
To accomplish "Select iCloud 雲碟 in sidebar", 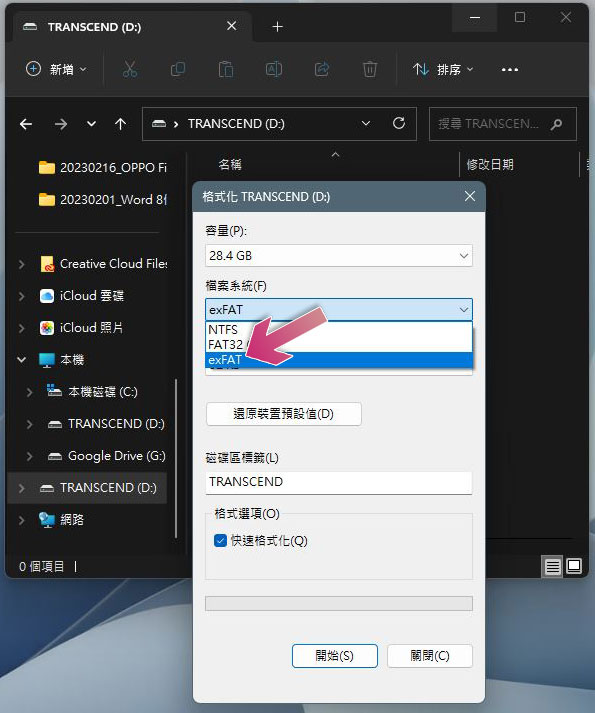I will point(81,296).
